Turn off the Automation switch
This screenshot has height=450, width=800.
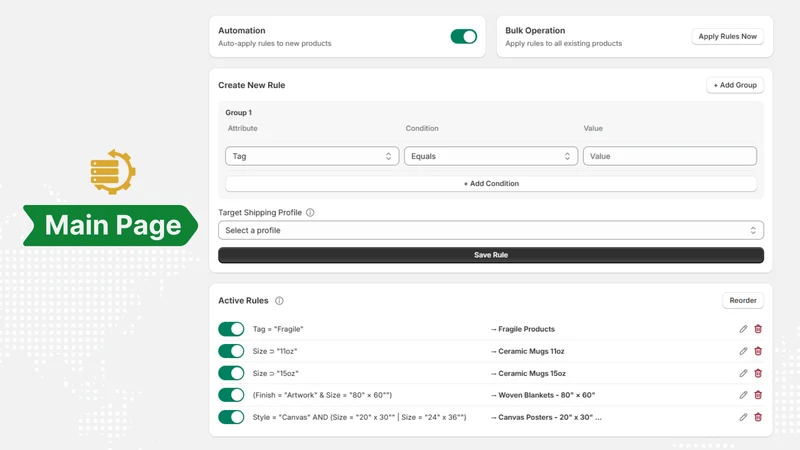pyautogui.click(x=463, y=36)
